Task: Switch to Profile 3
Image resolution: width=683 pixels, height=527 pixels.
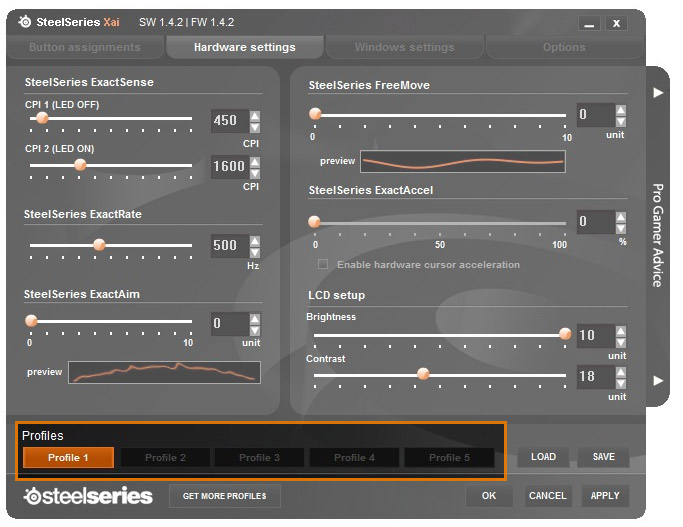Action: click(x=260, y=457)
